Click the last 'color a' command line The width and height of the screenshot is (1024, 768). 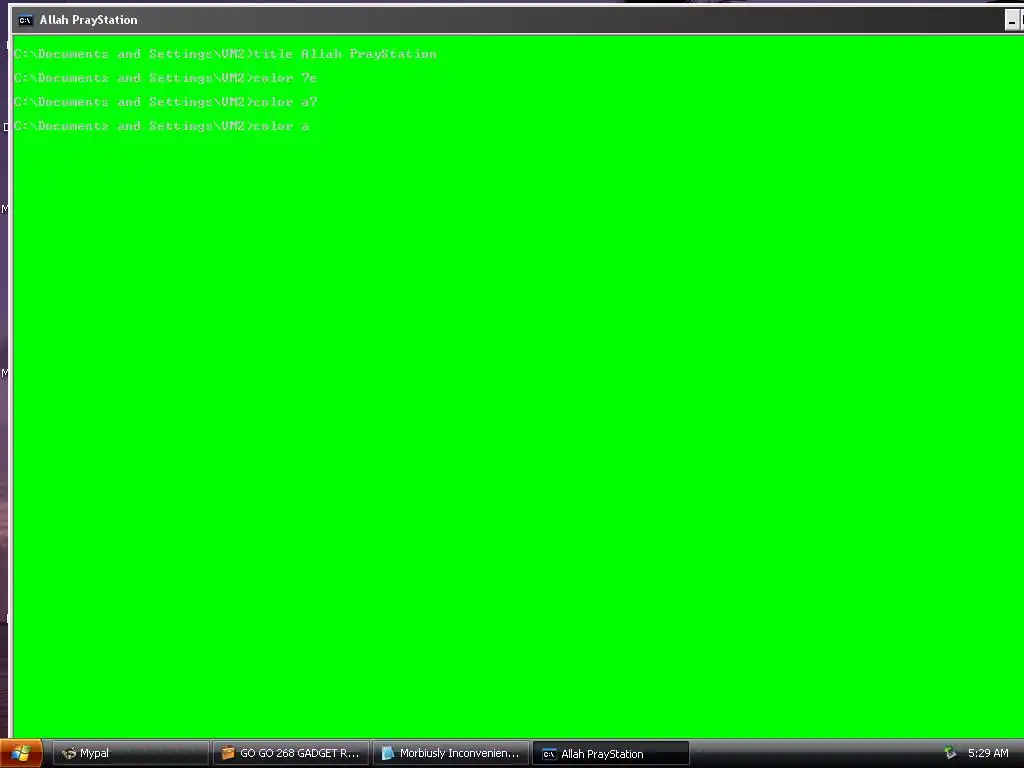(x=161, y=126)
